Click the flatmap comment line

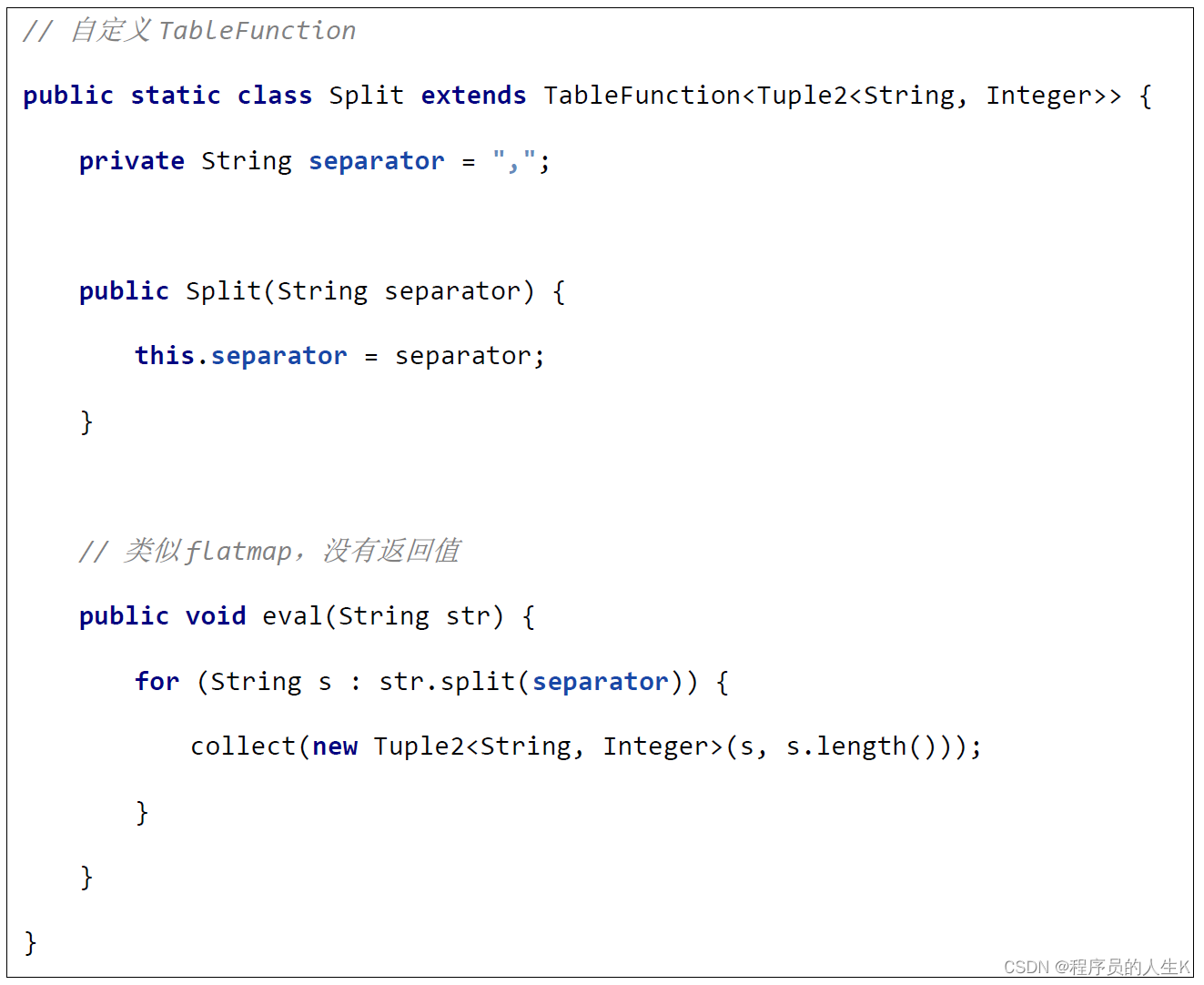pos(269,551)
